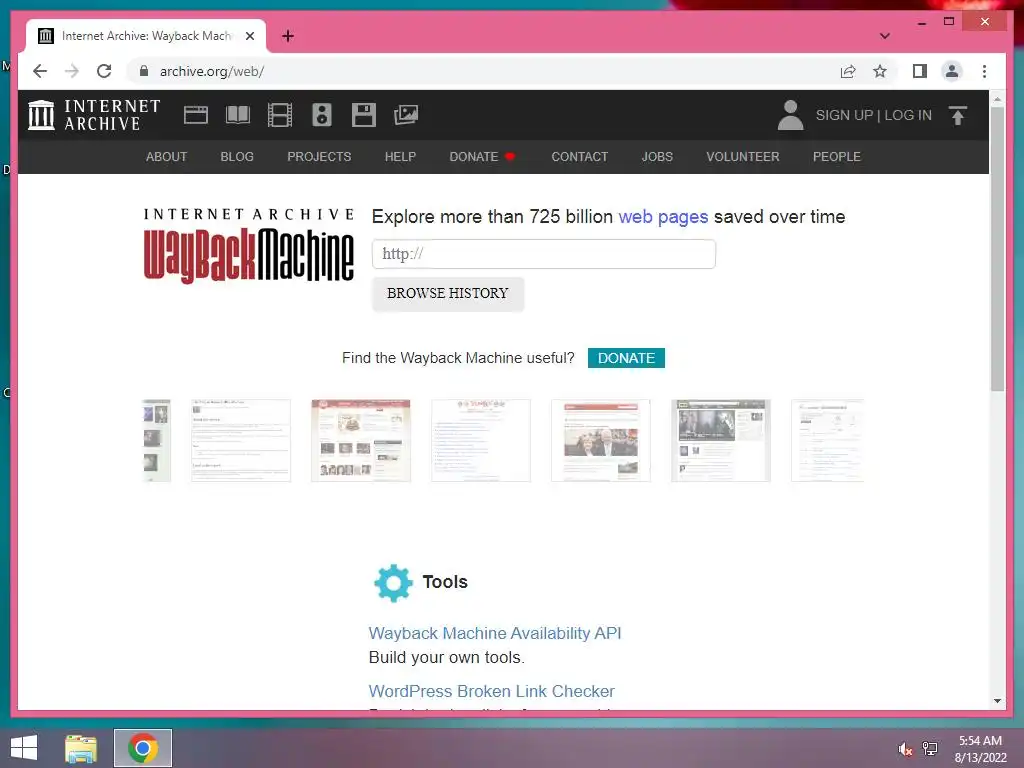Viewport: 1024px width, 768px height.
Task: Open PEOPLE menu item
Action: pos(837,157)
